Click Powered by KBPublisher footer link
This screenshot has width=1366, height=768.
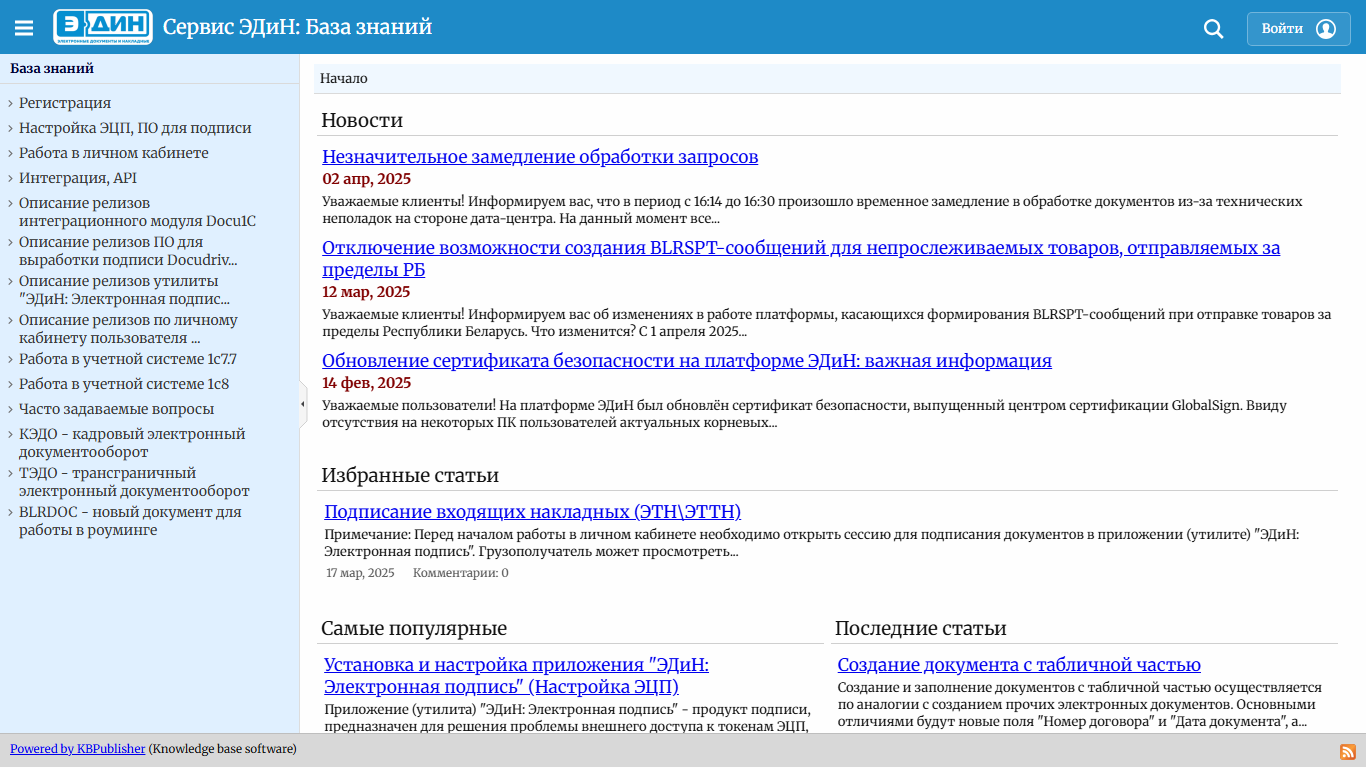[x=78, y=749]
